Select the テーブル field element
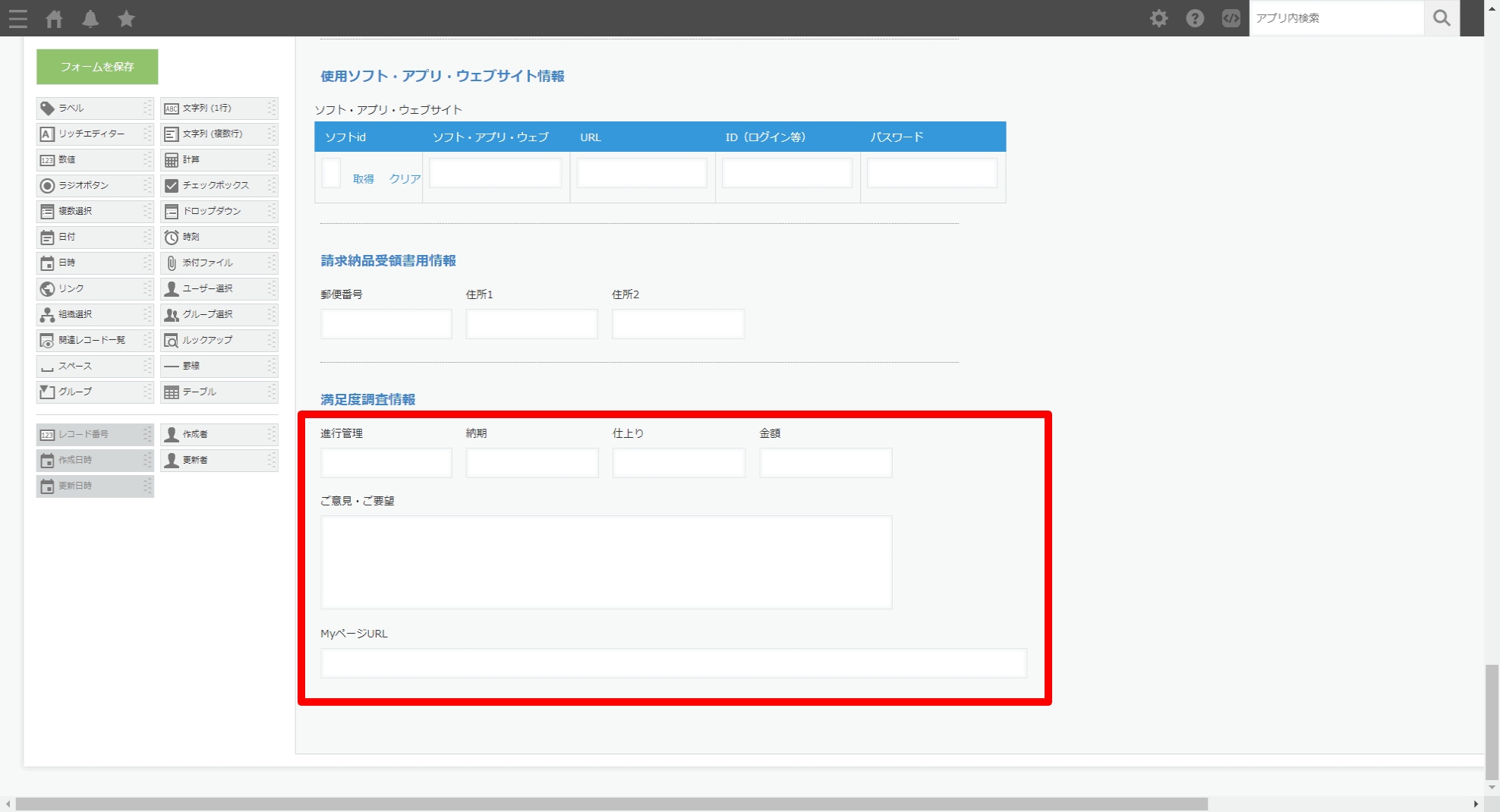 coord(218,392)
